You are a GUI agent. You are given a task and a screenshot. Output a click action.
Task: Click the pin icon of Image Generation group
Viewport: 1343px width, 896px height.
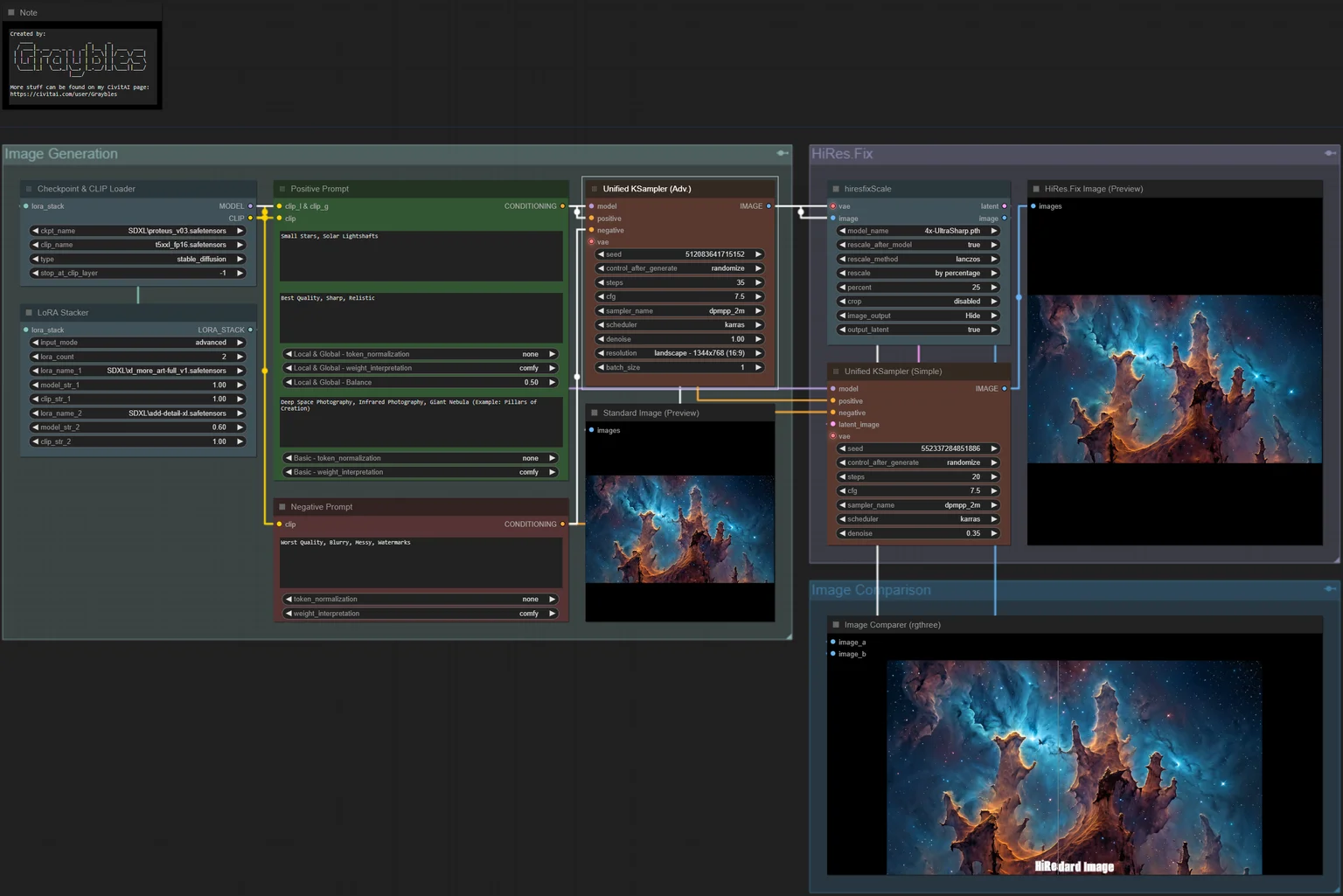(x=783, y=153)
